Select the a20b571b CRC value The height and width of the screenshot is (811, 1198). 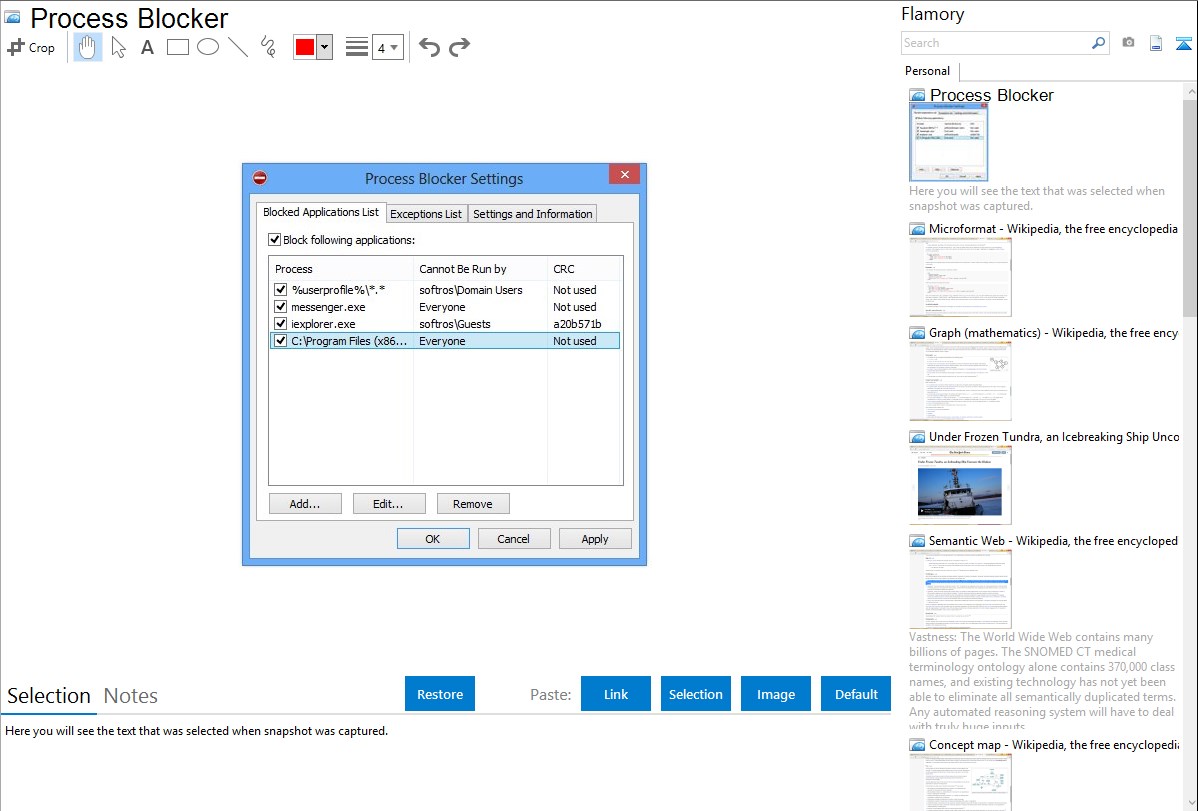tap(577, 324)
